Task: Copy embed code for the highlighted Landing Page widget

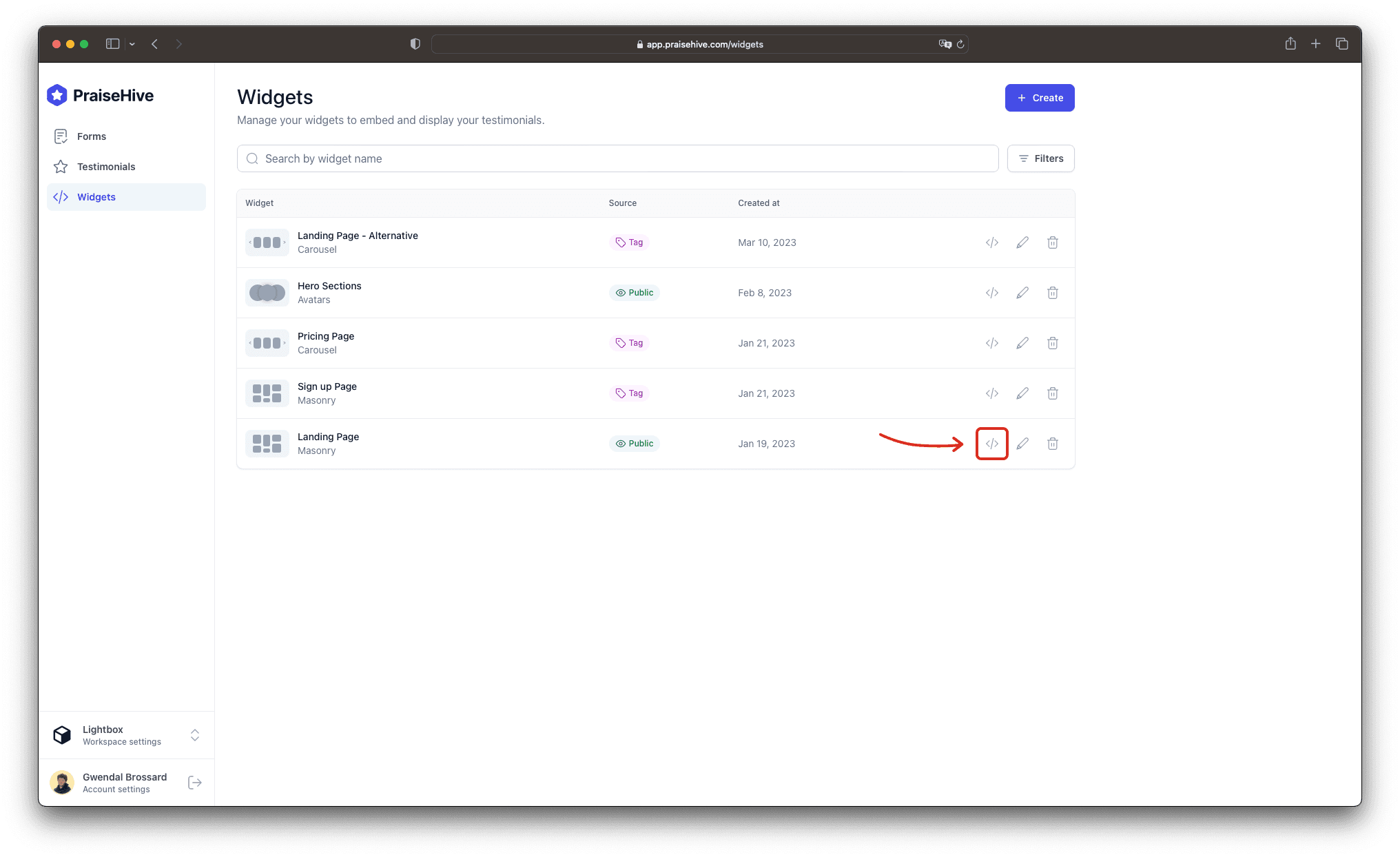Action: [x=991, y=444]
